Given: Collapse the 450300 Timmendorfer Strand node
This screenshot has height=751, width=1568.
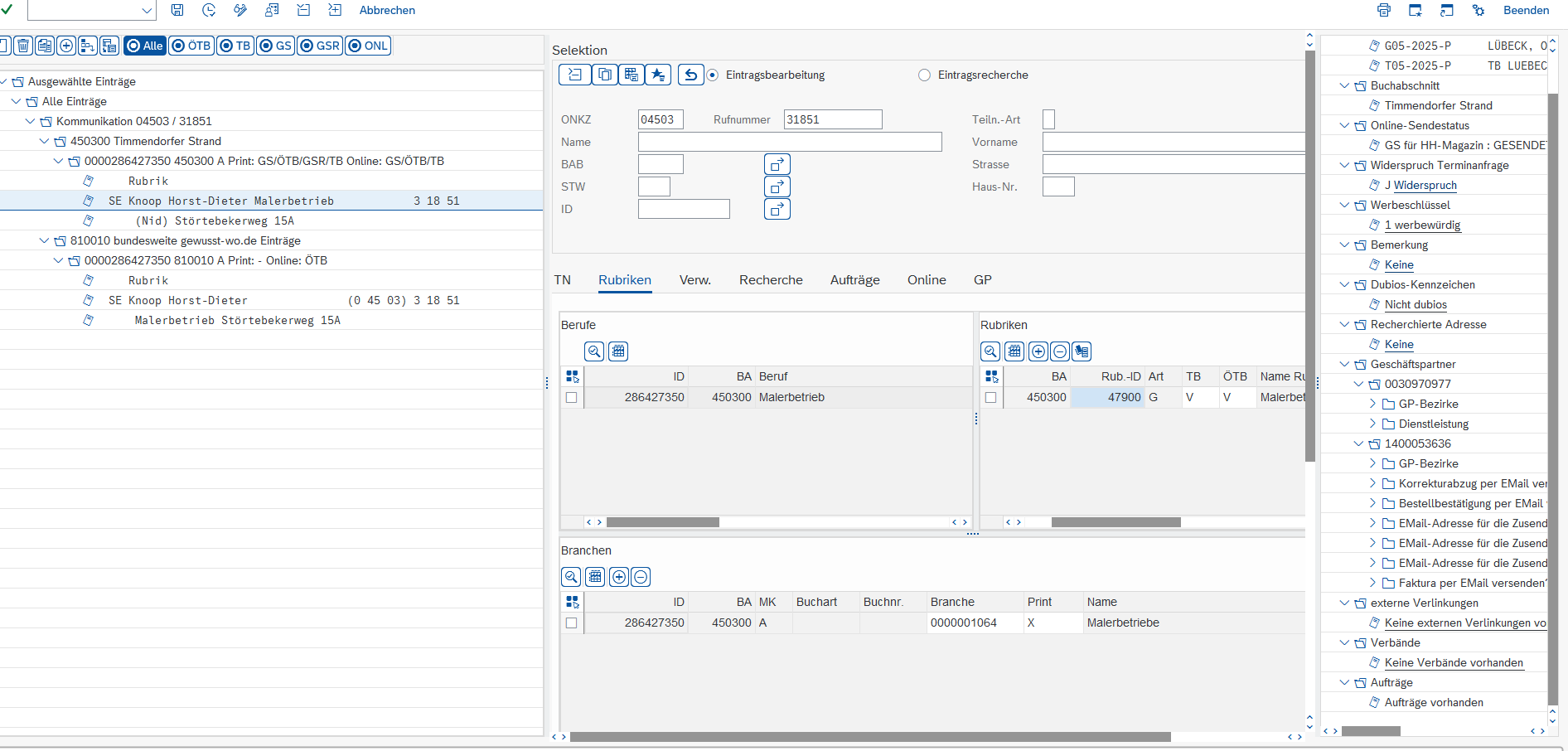Looking at the screenshot, I should click(x=45, y=141).
